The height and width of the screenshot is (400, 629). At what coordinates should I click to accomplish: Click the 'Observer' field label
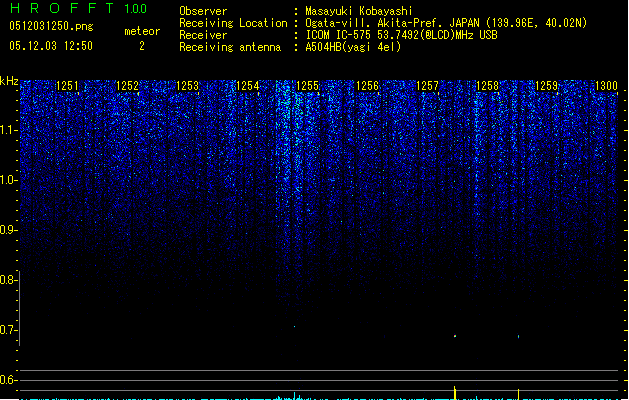pyautogui.click(x=203, y=11)
